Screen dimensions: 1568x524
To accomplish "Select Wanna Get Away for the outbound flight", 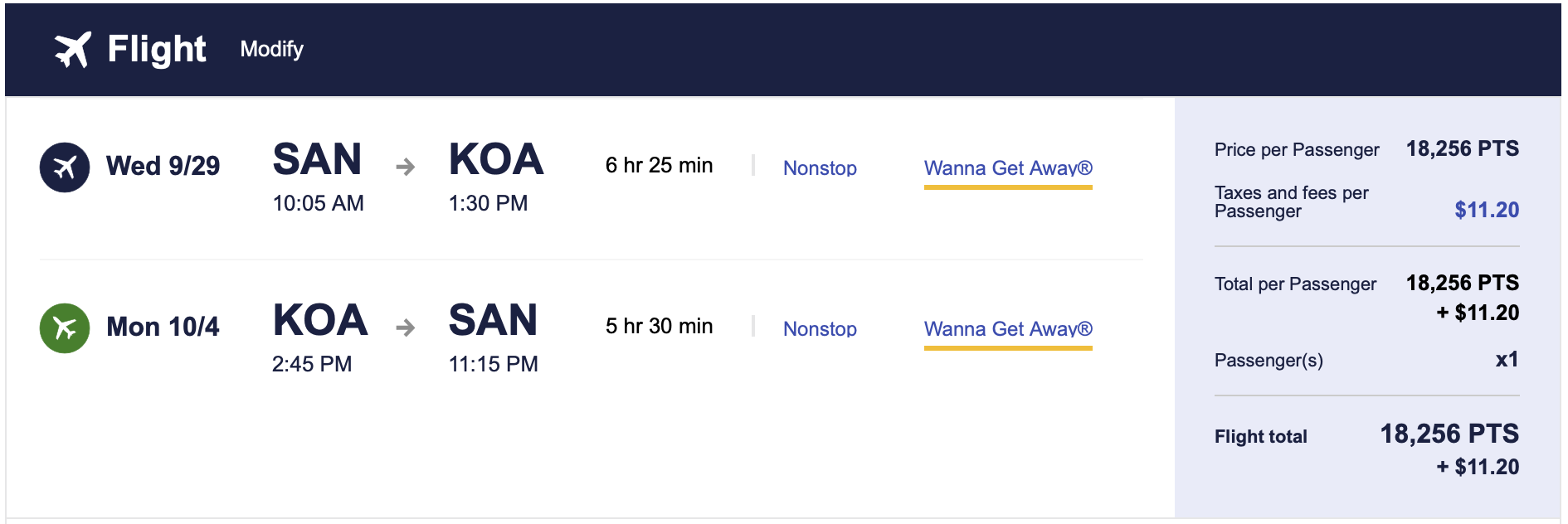I will pos(1008,167).
